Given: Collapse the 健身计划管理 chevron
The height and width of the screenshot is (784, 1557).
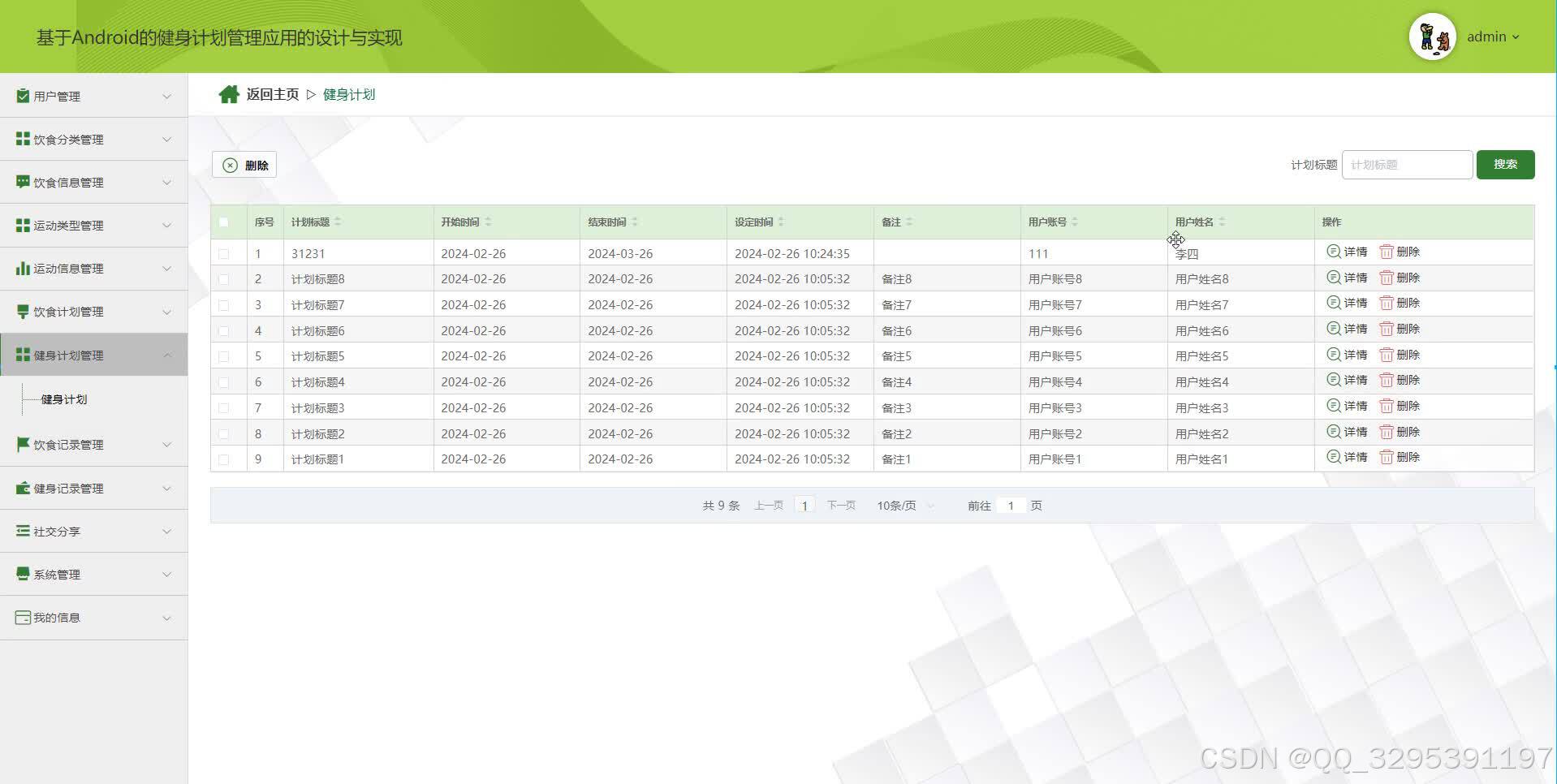Looking at the screenshot, I should click(x=166, y=355).
